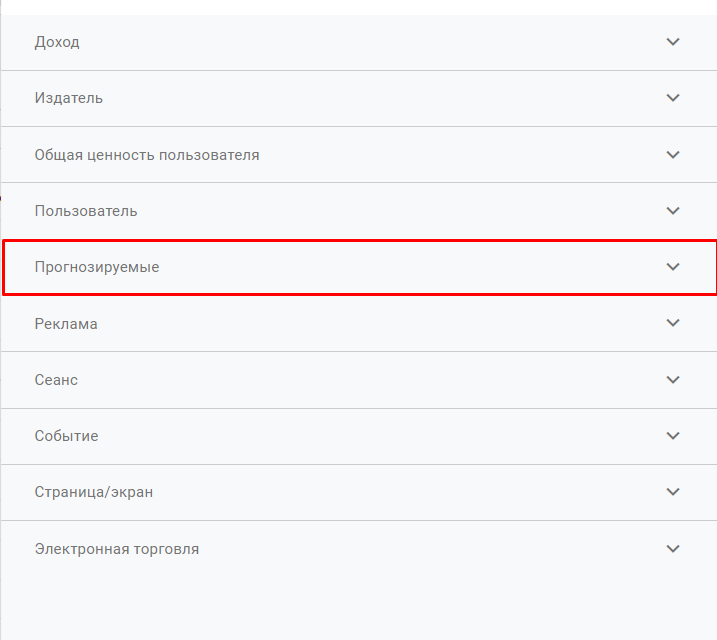
Task: Click the Страница/экран category text
Action: pos(94,492)
